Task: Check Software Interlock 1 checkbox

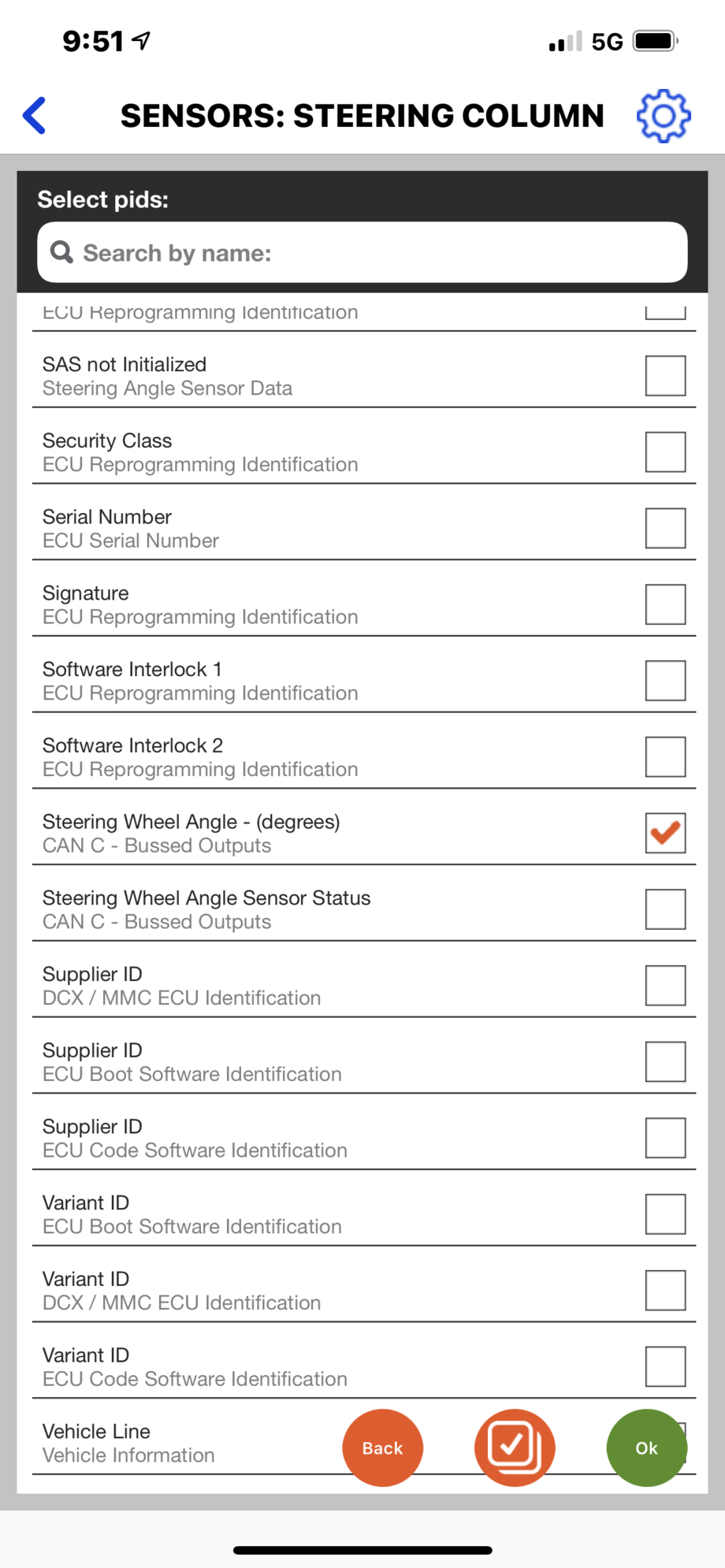Action: [x=665, y=680]
